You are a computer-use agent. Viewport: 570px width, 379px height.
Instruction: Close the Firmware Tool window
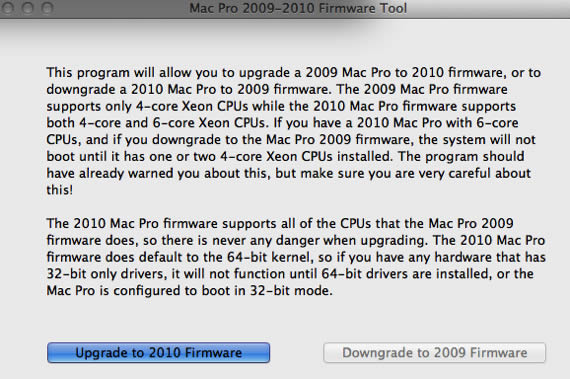click(x=7, y=8)
